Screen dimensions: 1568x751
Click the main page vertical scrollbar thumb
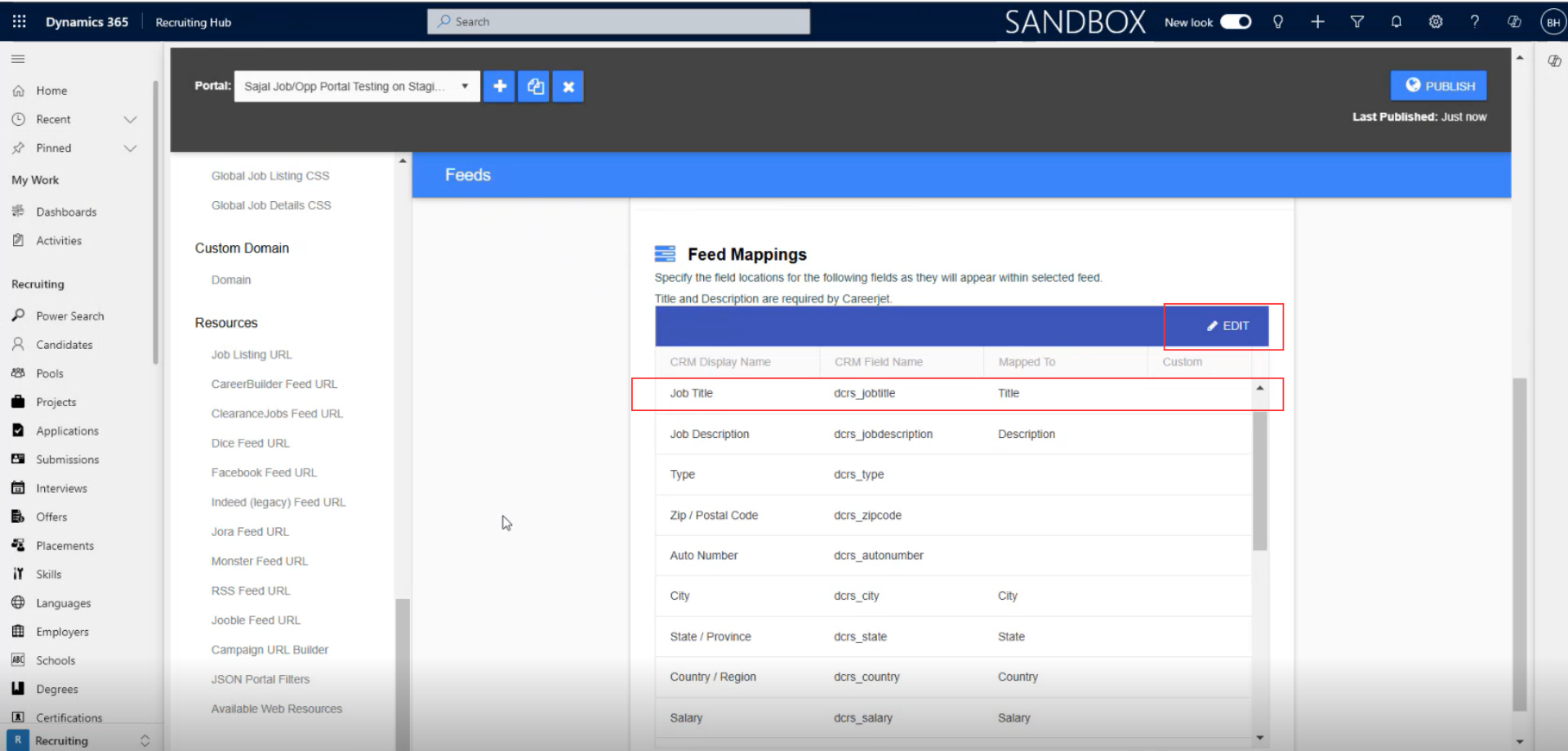pyautogui.click(x=1520, y=543)
